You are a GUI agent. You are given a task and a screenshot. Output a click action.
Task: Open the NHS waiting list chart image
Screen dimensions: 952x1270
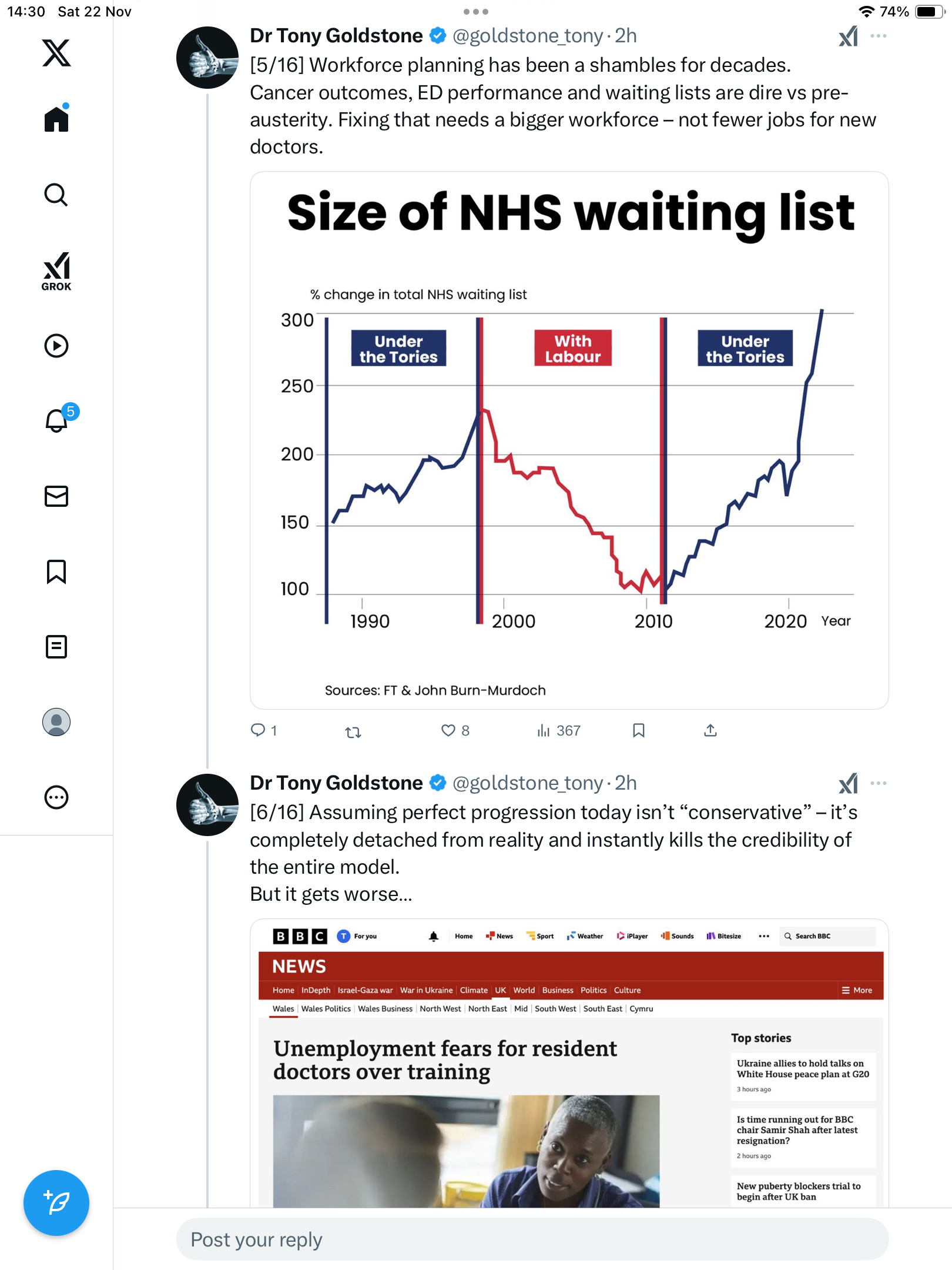569,441
